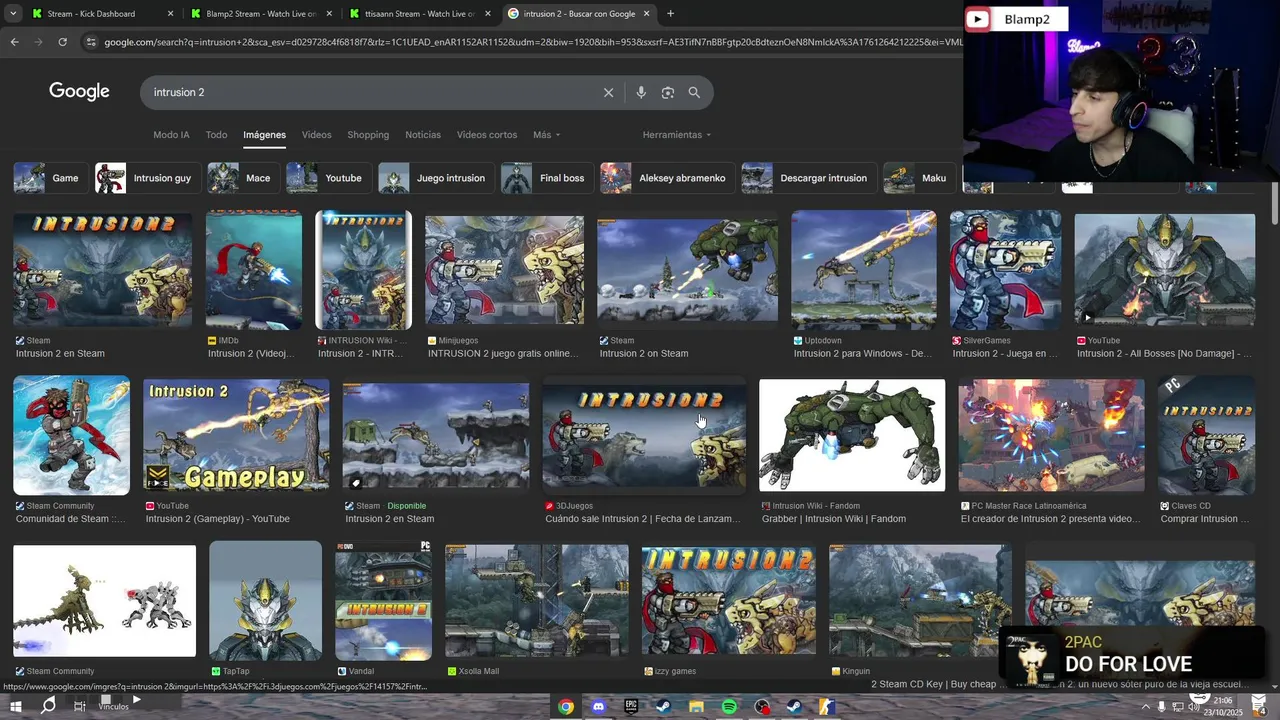Open Discord from the taskbar
This screenshot has width=1280, height=720.
click(x=598, y=707)
